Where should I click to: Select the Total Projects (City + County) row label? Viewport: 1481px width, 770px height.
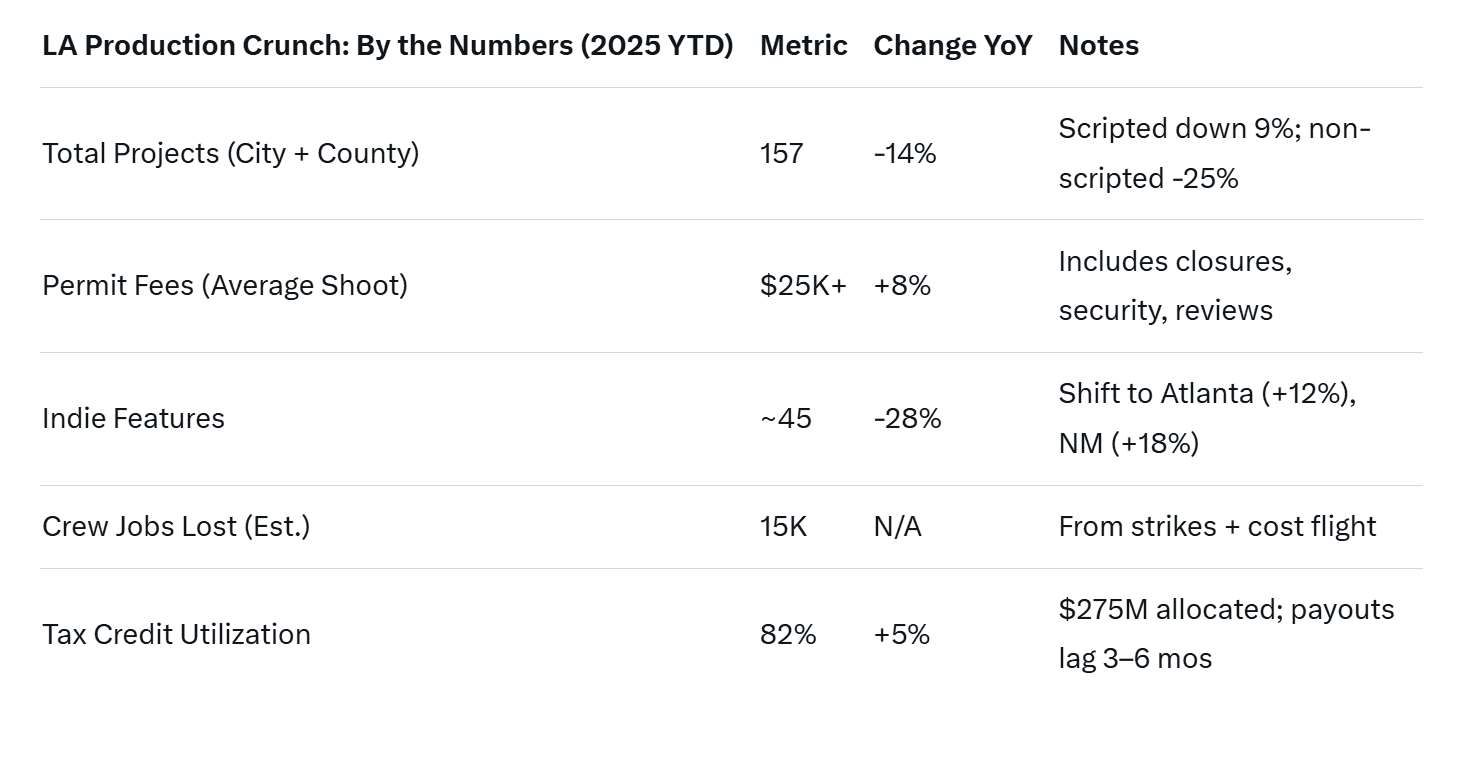pos(230,154)
